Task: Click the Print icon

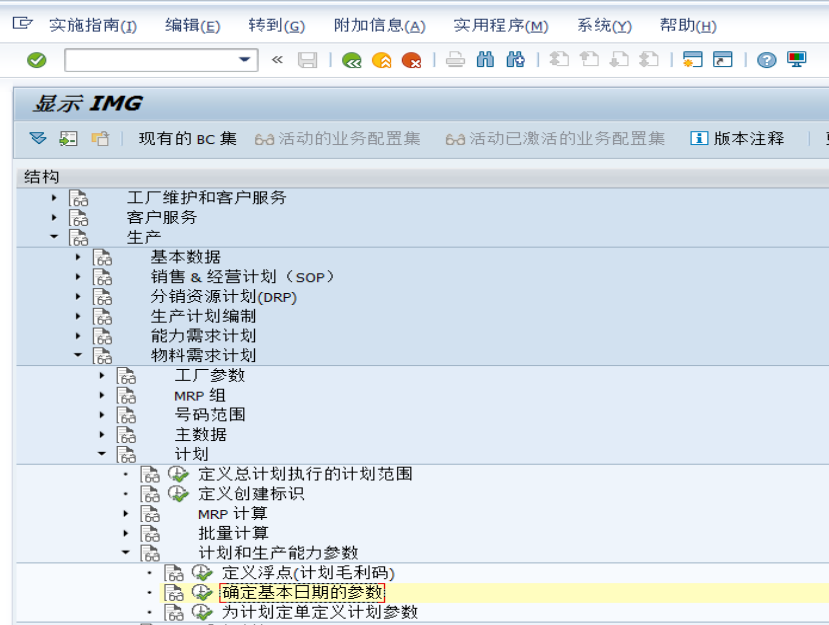Action: 455,60
